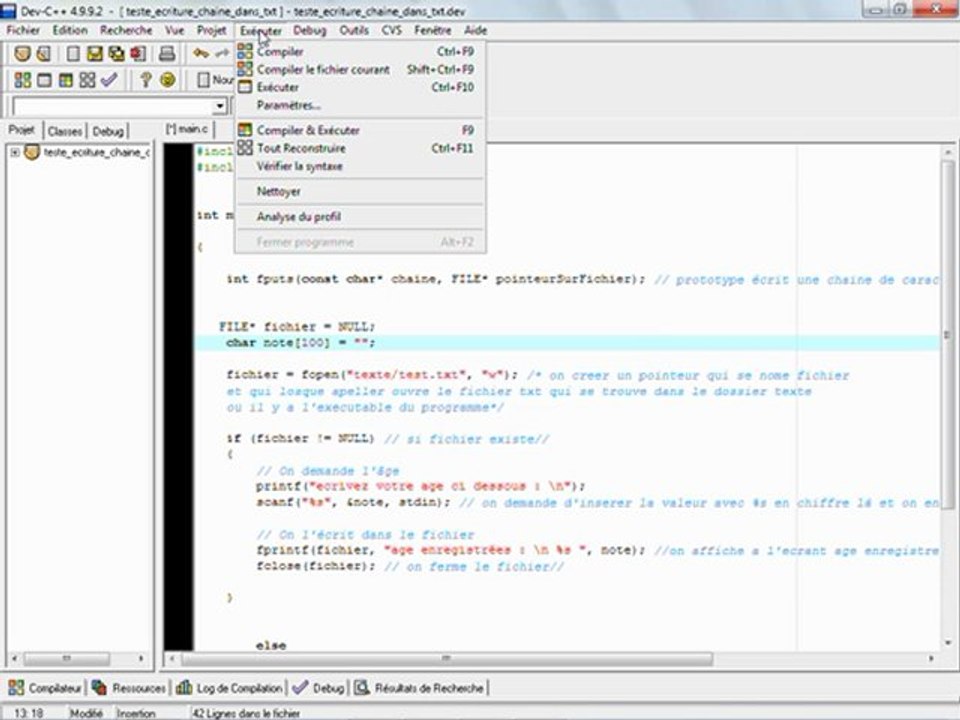Open the Fenêtre menu
Viewport: 960px width, 720px height.
click(x=432, y=30)
